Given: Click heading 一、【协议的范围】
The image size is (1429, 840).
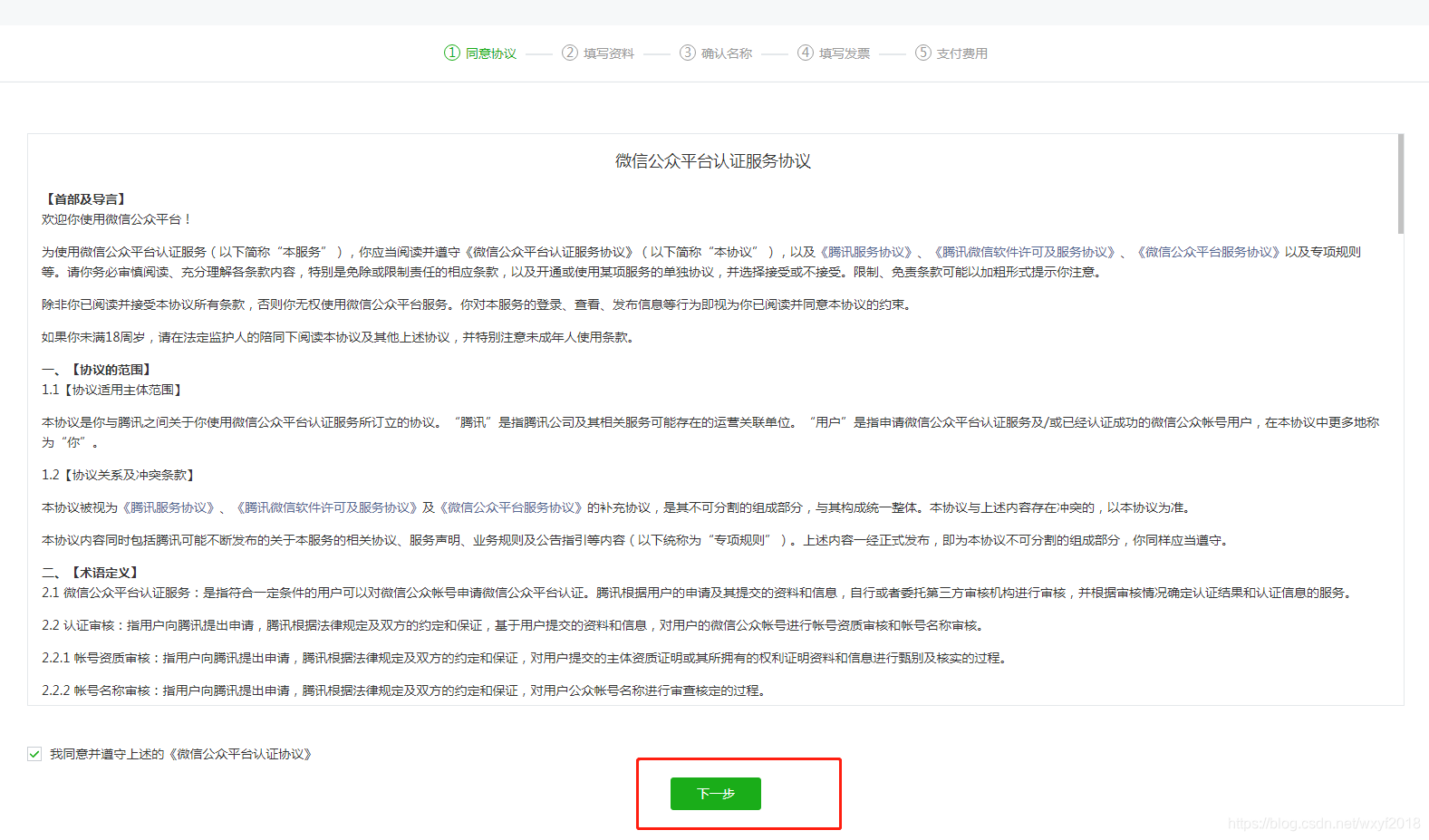Looking at the screenshot, I should coord(99,370).
